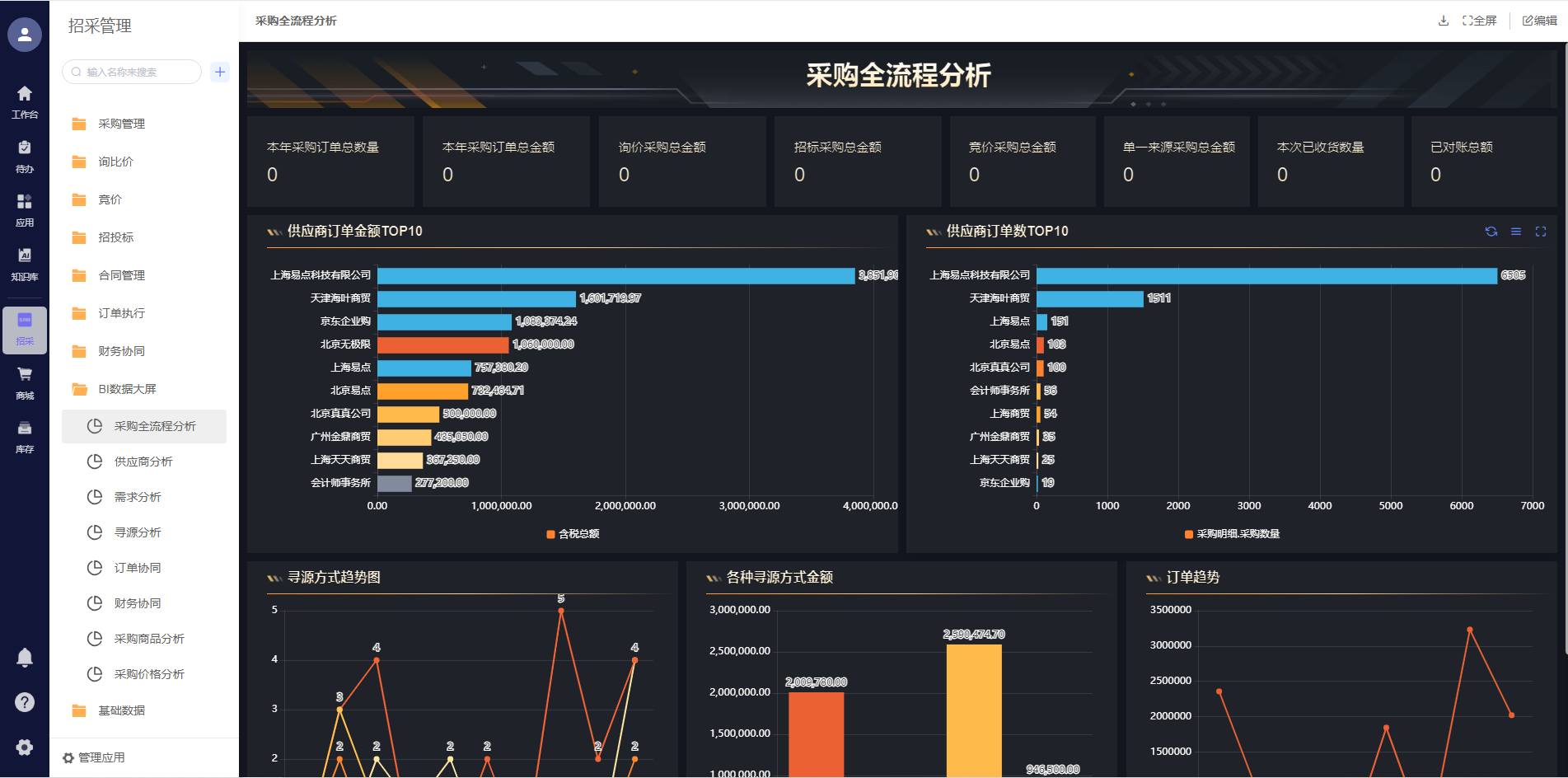
Task: Toggle the 采购明细.采购数量 legend series
Action: 1232,534
